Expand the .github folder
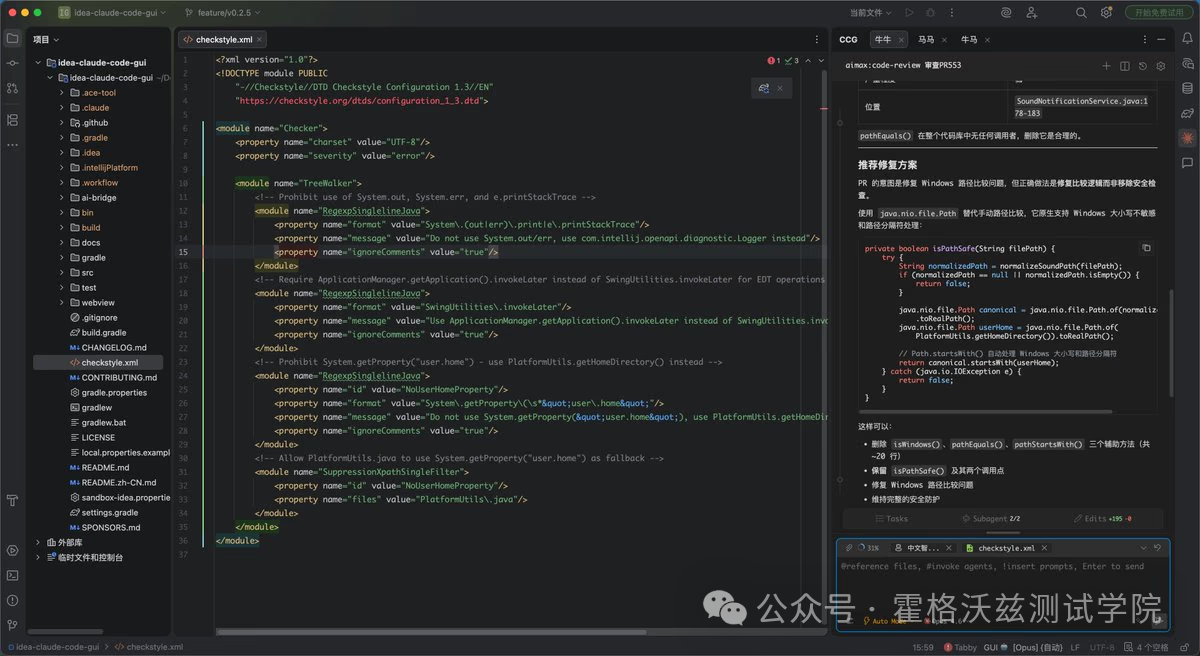The image size is (1200, 656). point(59,123)
